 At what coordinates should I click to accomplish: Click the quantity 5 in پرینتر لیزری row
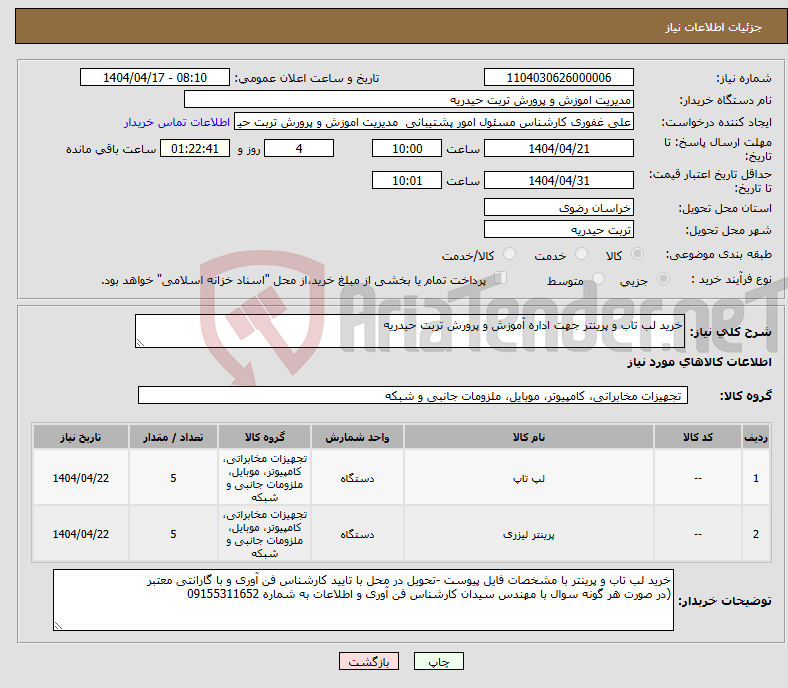(173, 534)
